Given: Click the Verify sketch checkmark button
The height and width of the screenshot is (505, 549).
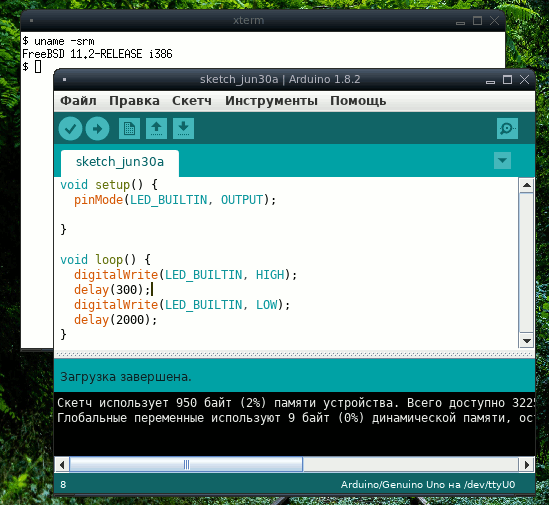Looking at the screenshot, I should pos(70,129).
